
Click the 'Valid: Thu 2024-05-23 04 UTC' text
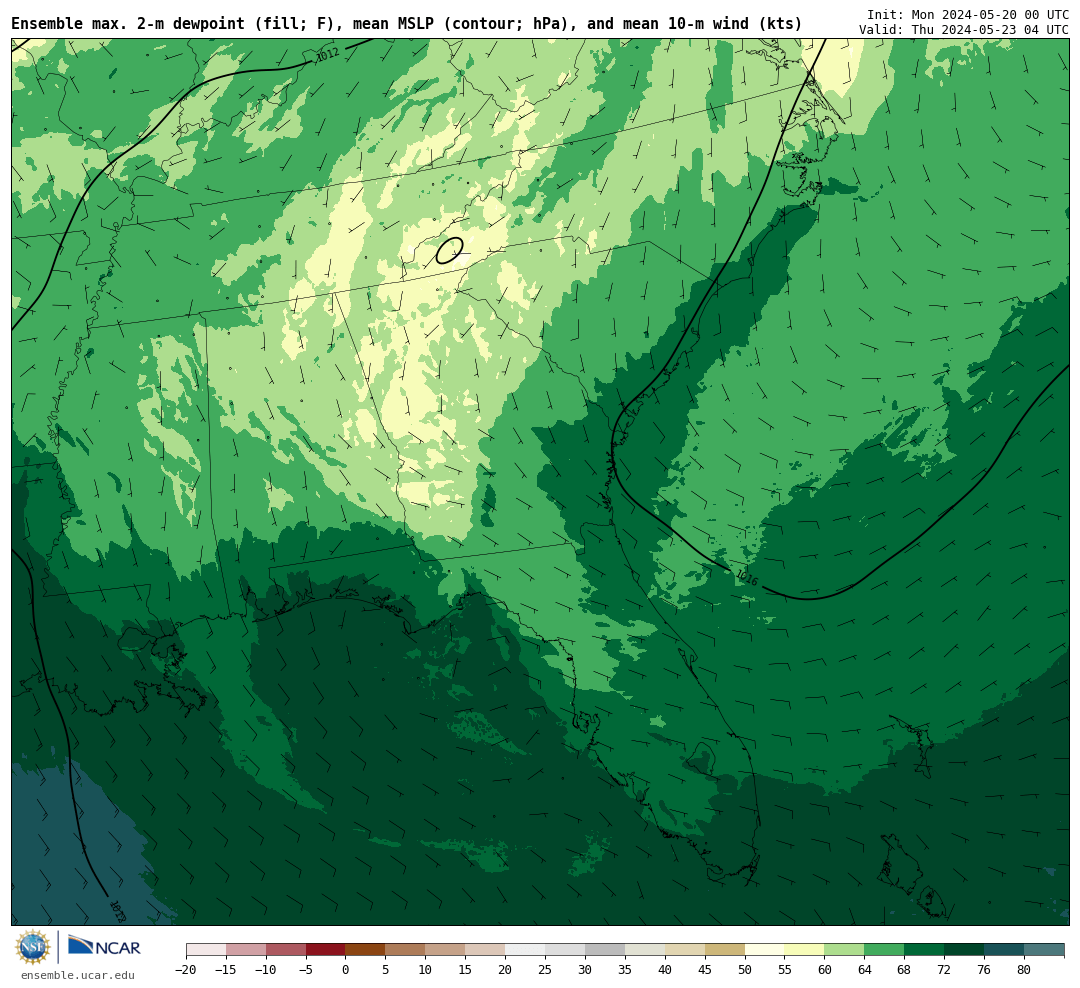[x=964, y=30]
